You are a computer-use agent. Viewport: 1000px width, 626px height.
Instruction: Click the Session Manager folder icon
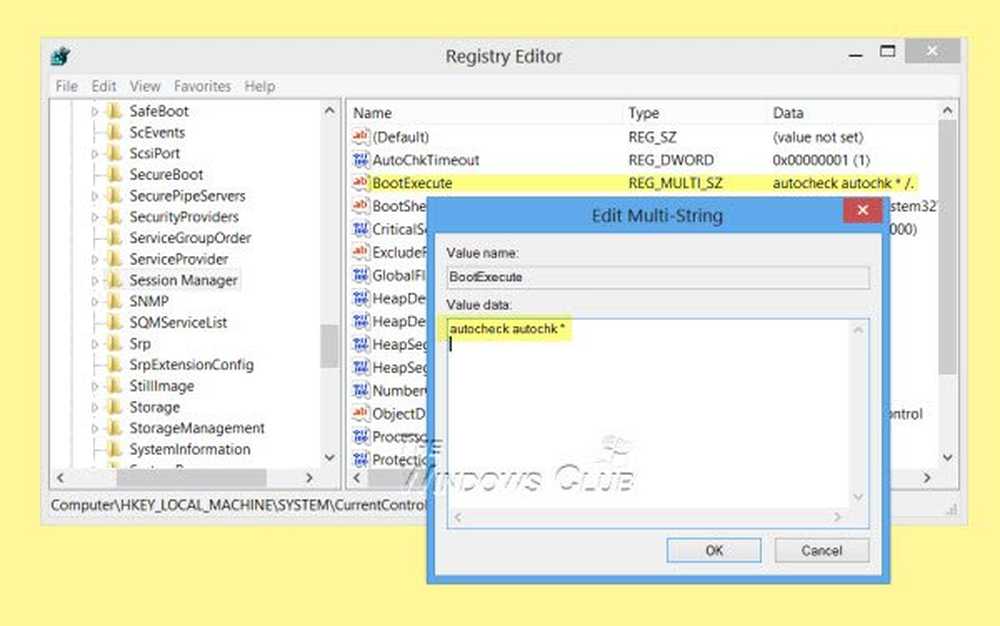(114, 280)
